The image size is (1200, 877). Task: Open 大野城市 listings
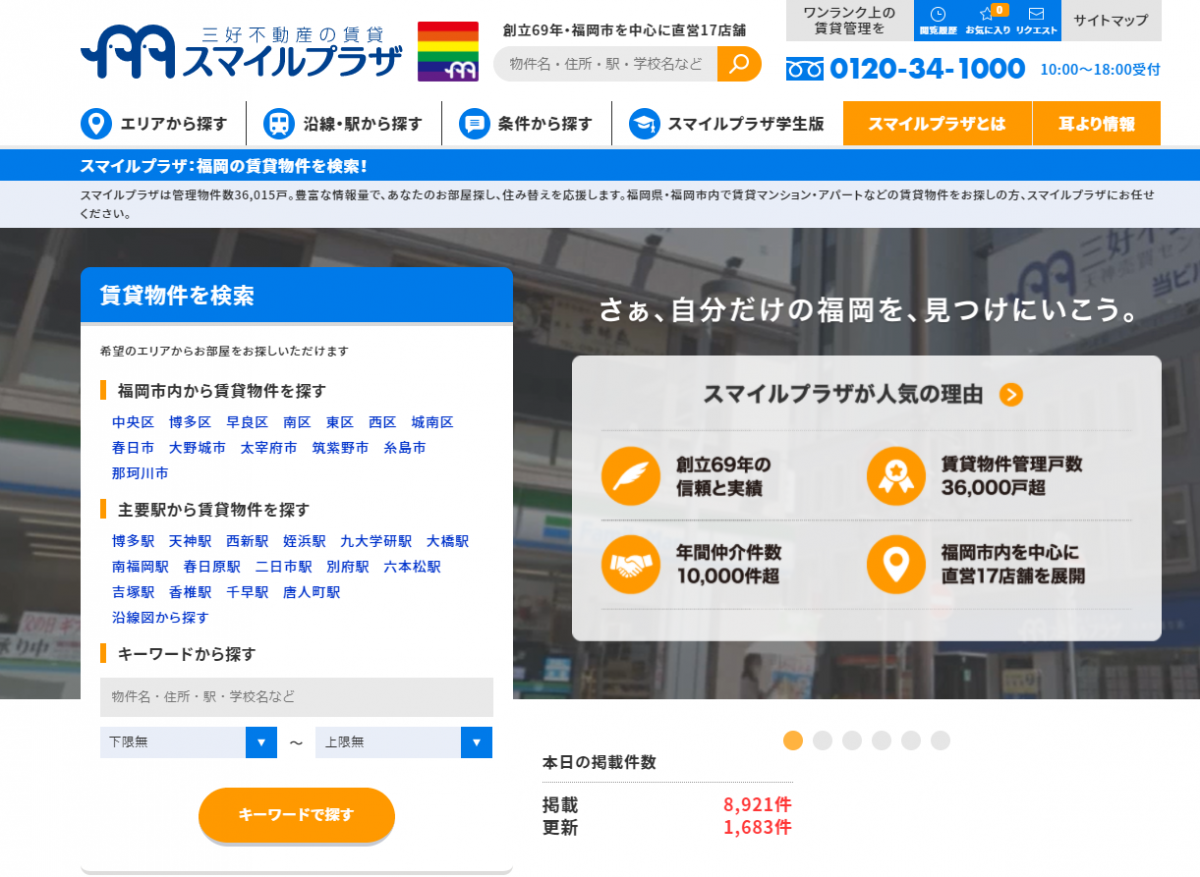pos(197,448)
